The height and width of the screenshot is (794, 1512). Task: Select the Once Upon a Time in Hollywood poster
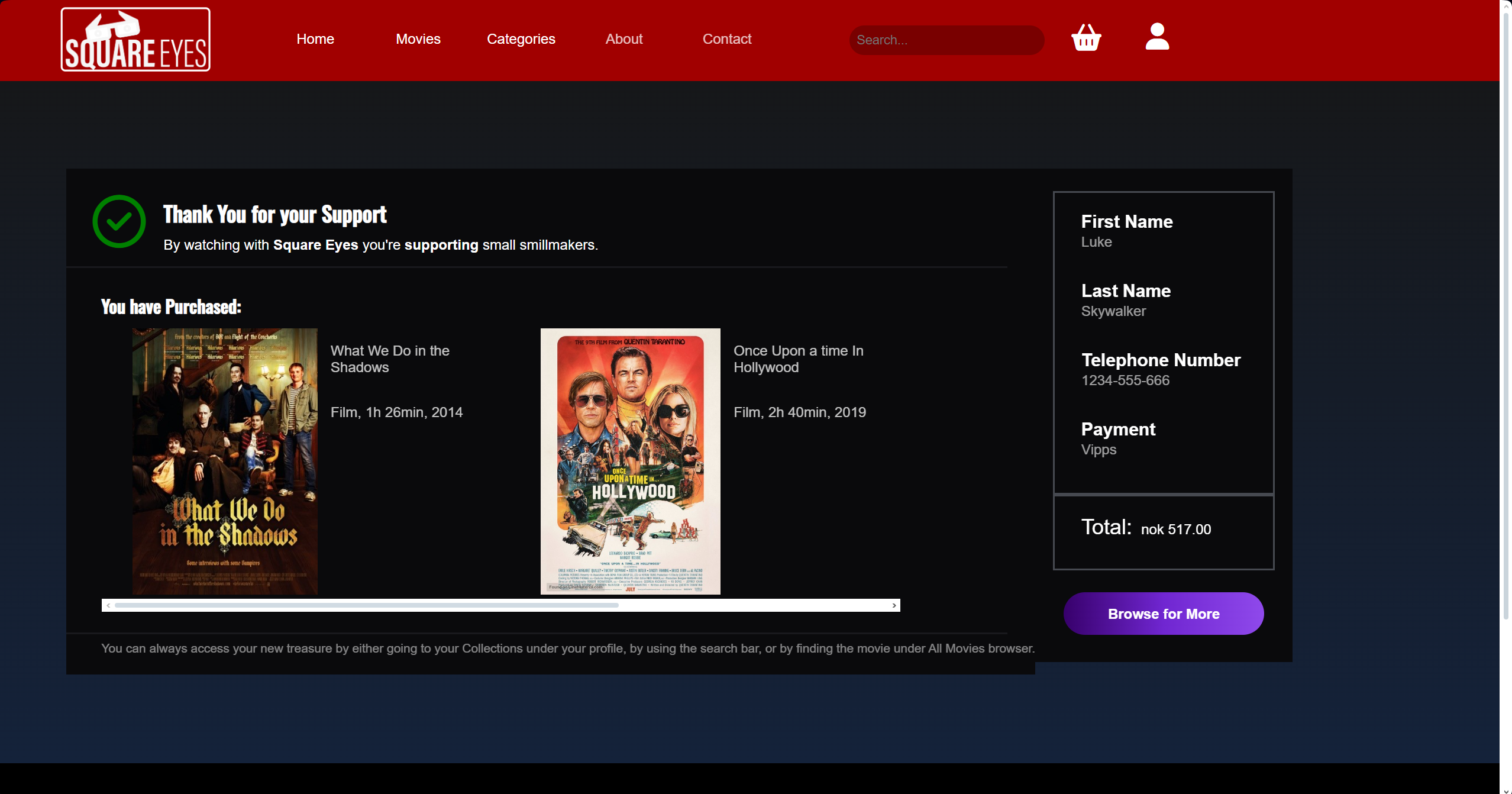[x=629, y=461]
